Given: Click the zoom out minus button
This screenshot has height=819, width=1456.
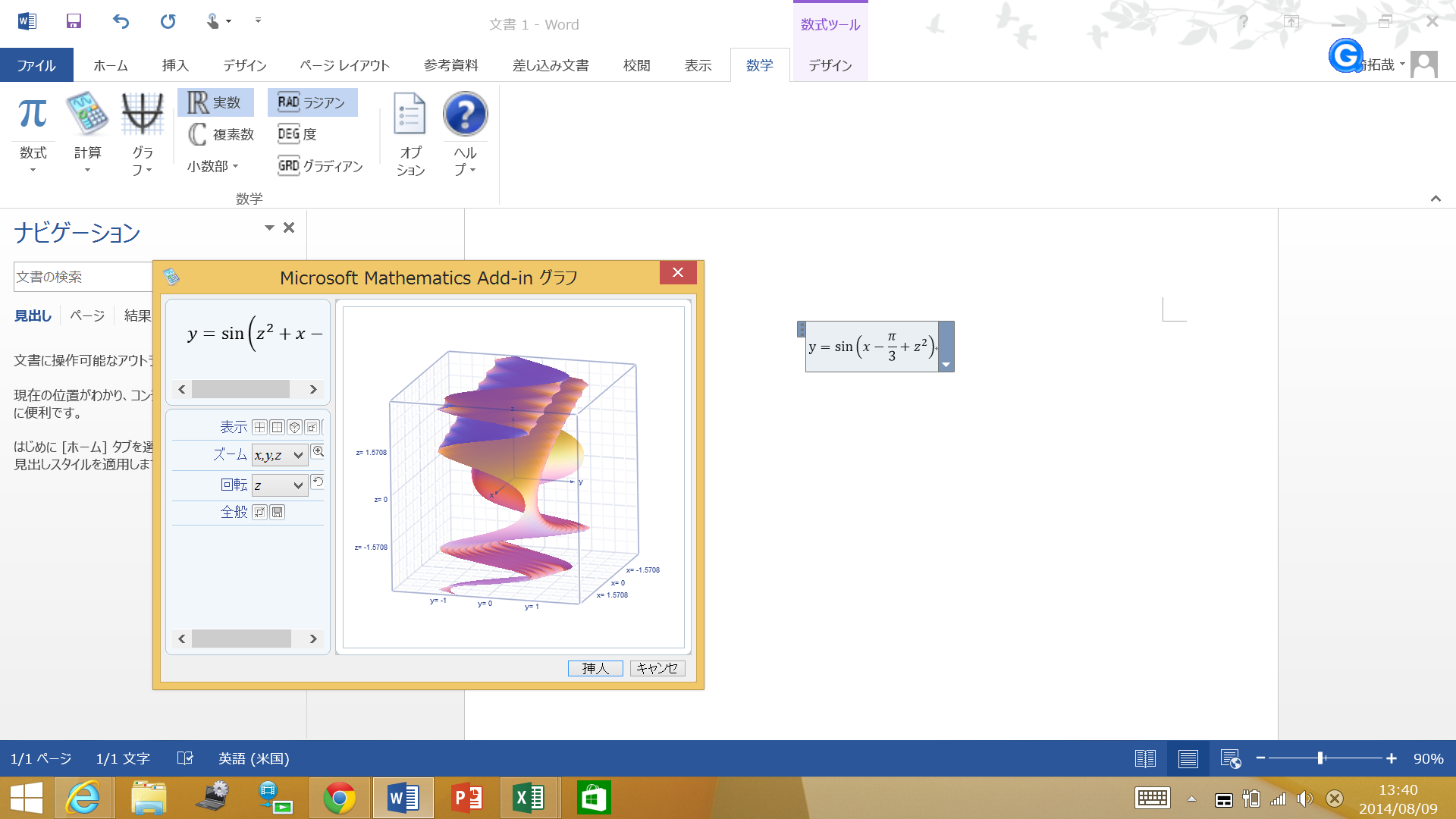Looking at the screenshot, I should pyautogui.click(x=1260, y=758).
